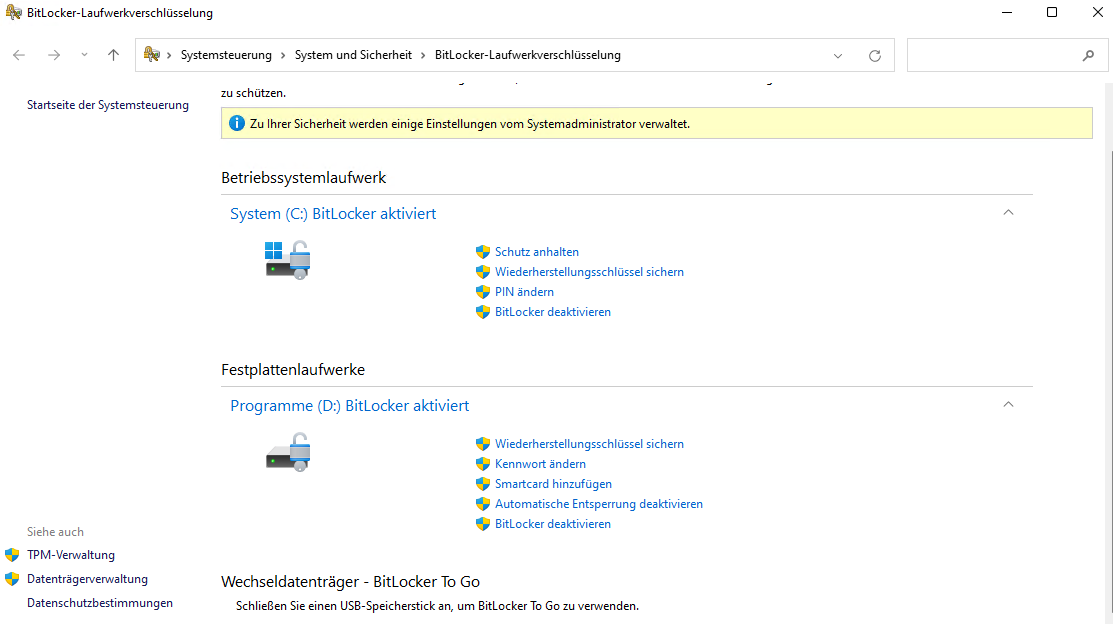
Task: Click Kennwort ändern
Action: [540, 464]
